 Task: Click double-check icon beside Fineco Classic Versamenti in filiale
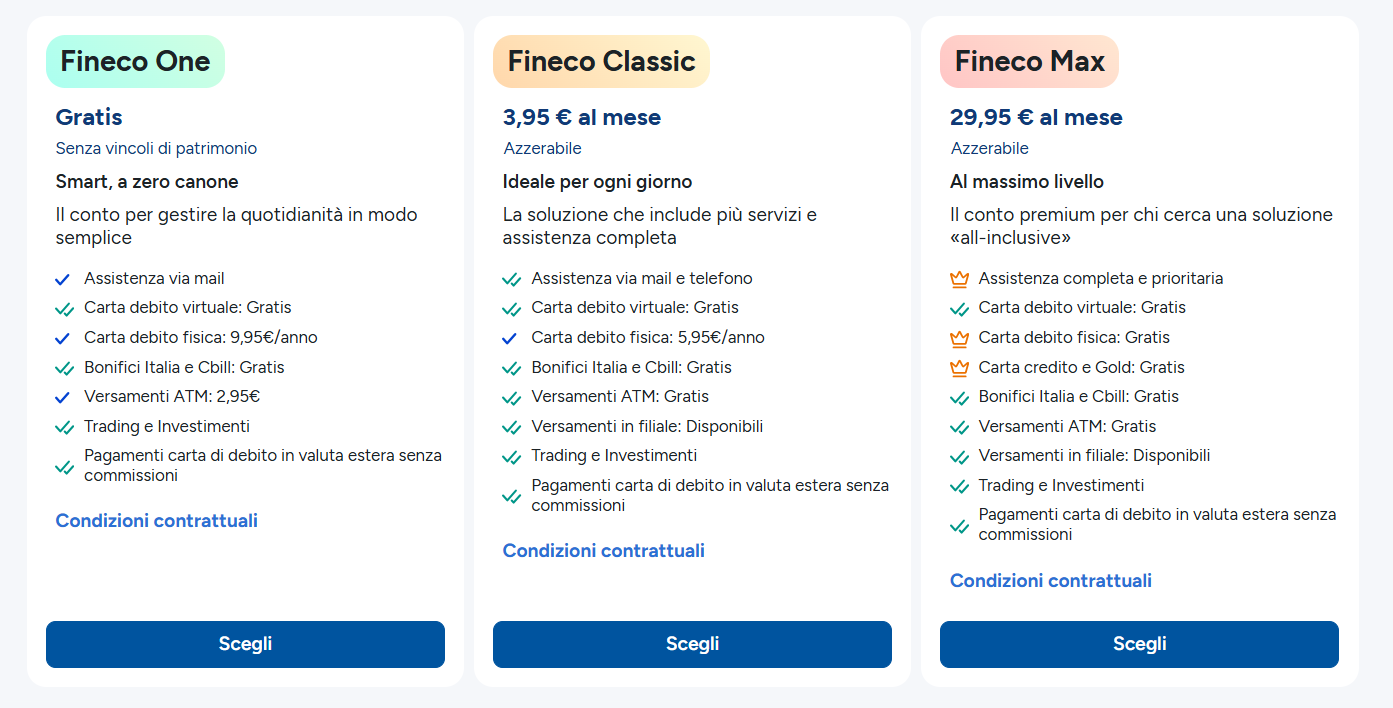(x=512, y=427)
